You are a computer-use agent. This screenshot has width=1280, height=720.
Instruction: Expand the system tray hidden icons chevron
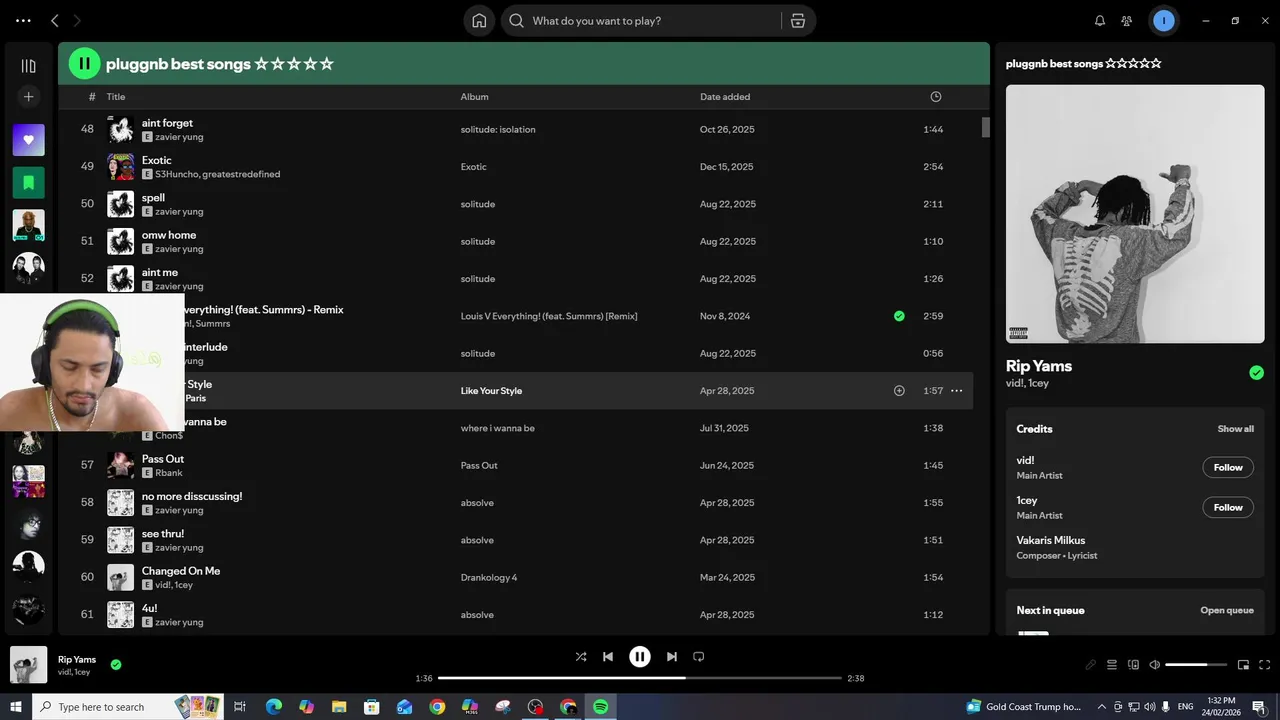[x=1102, y=707]
